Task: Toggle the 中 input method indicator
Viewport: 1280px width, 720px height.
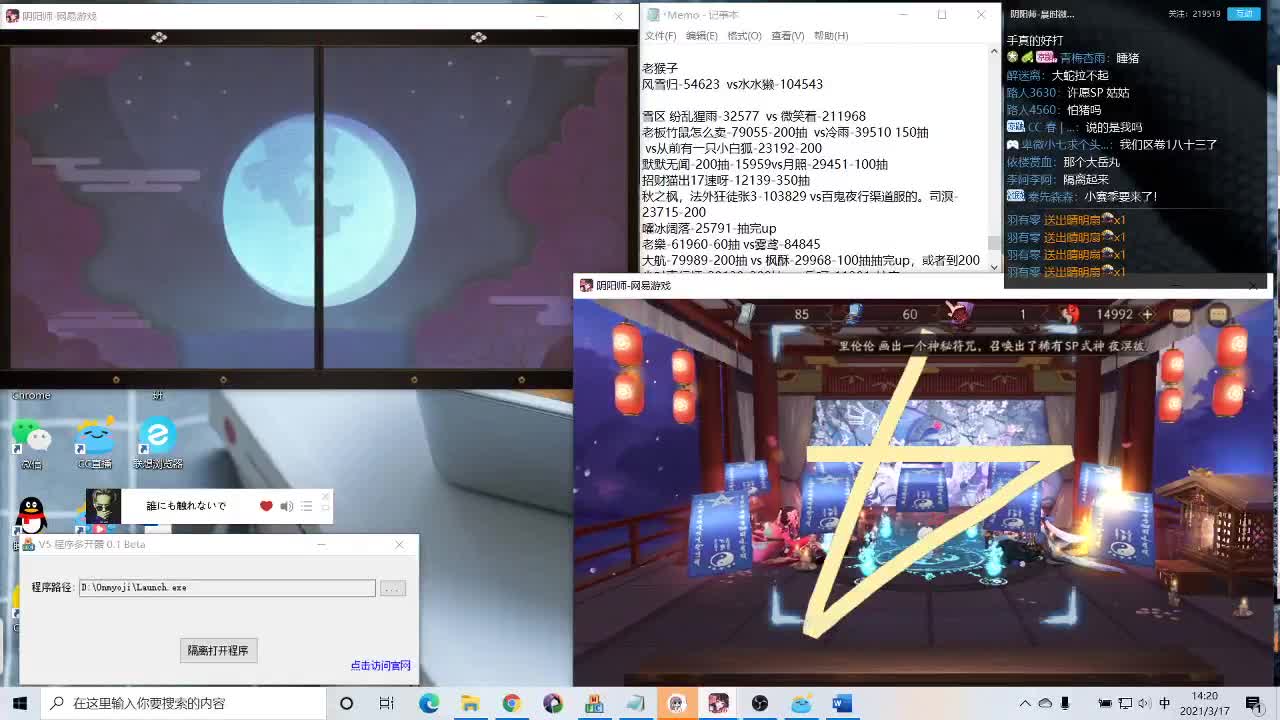Action: 1164,703
